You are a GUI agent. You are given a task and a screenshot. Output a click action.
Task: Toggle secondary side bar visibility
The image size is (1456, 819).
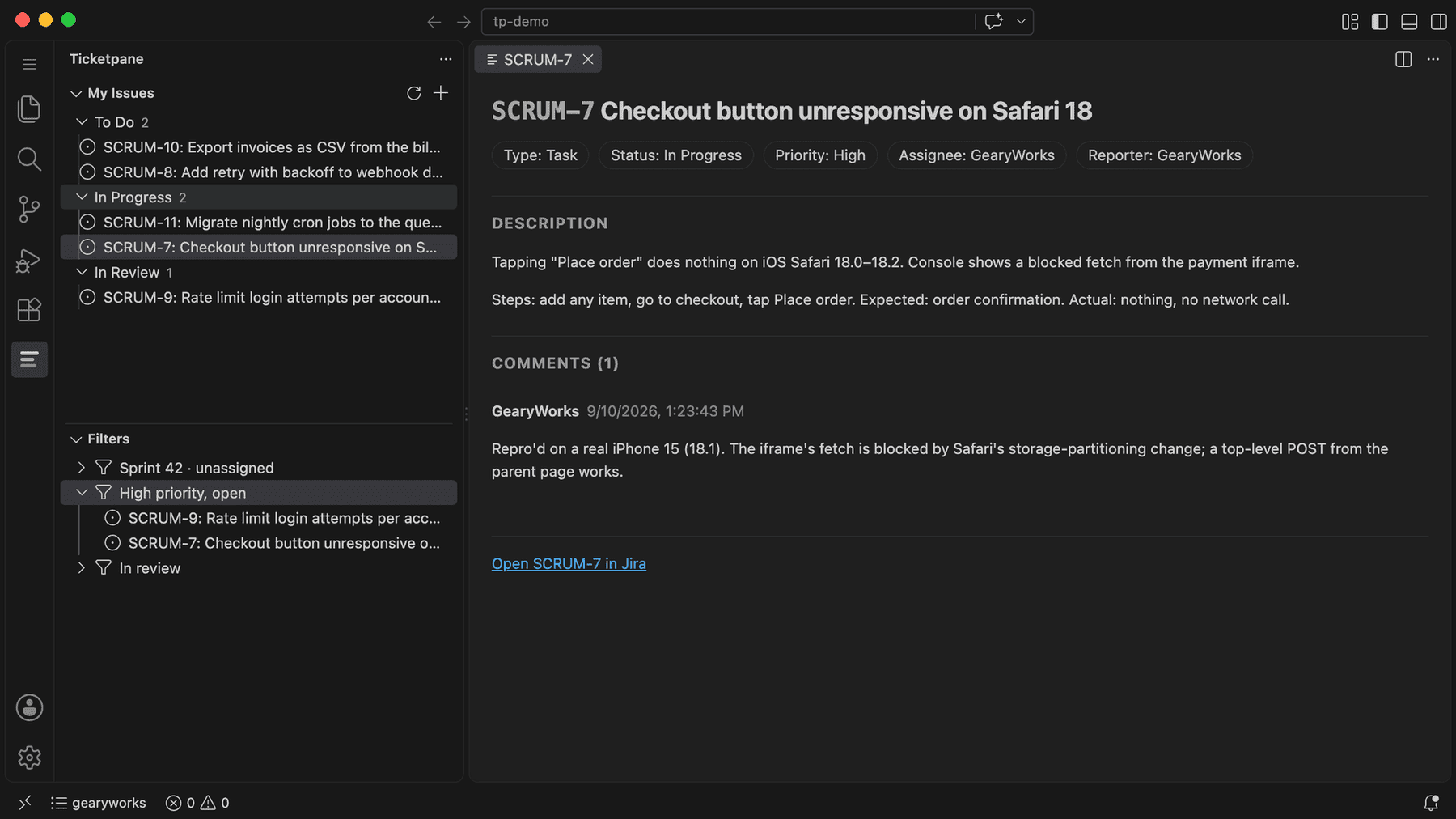point(1439,22)
